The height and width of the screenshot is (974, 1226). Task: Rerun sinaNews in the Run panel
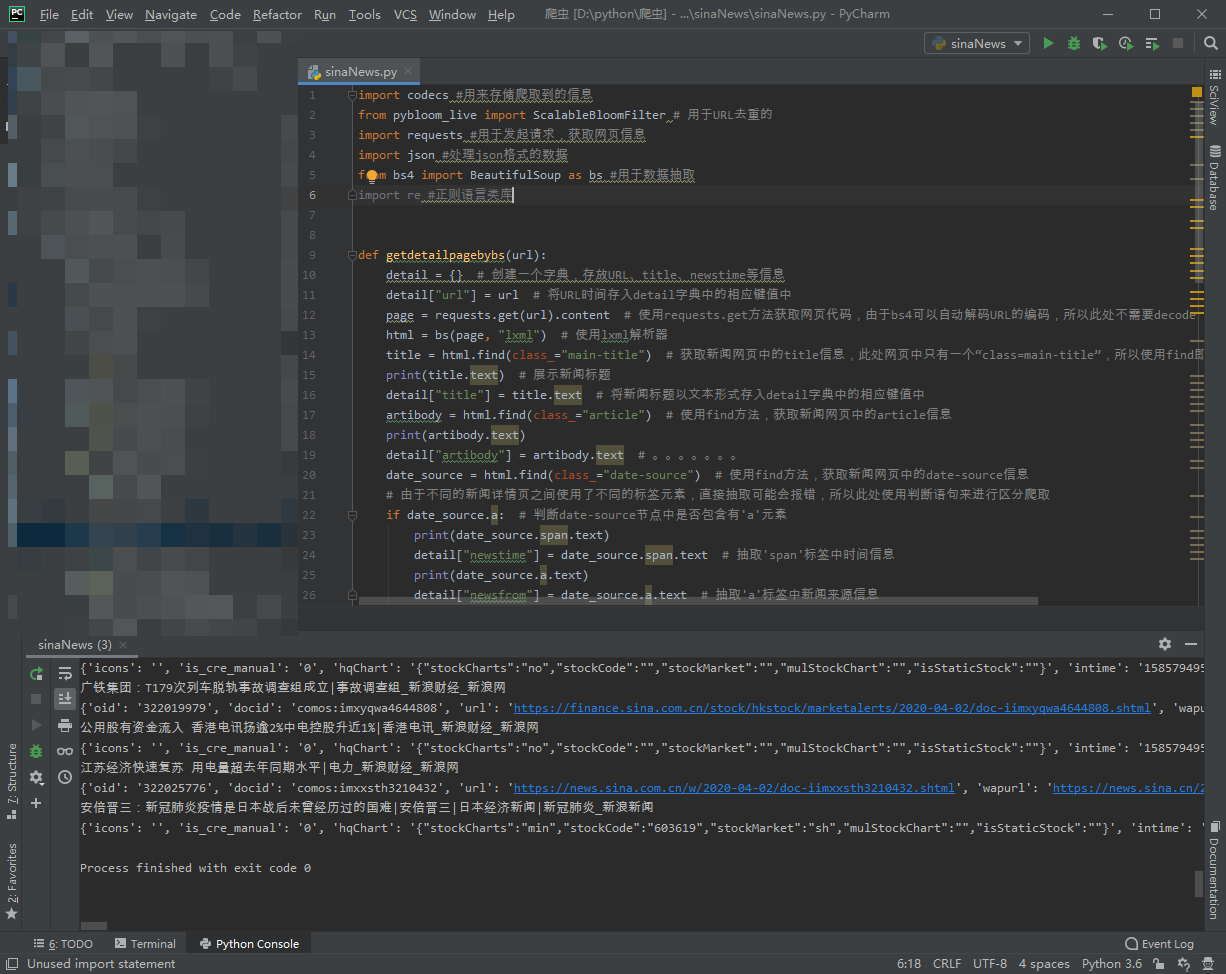pyautogui.click(x=36, y=673)
